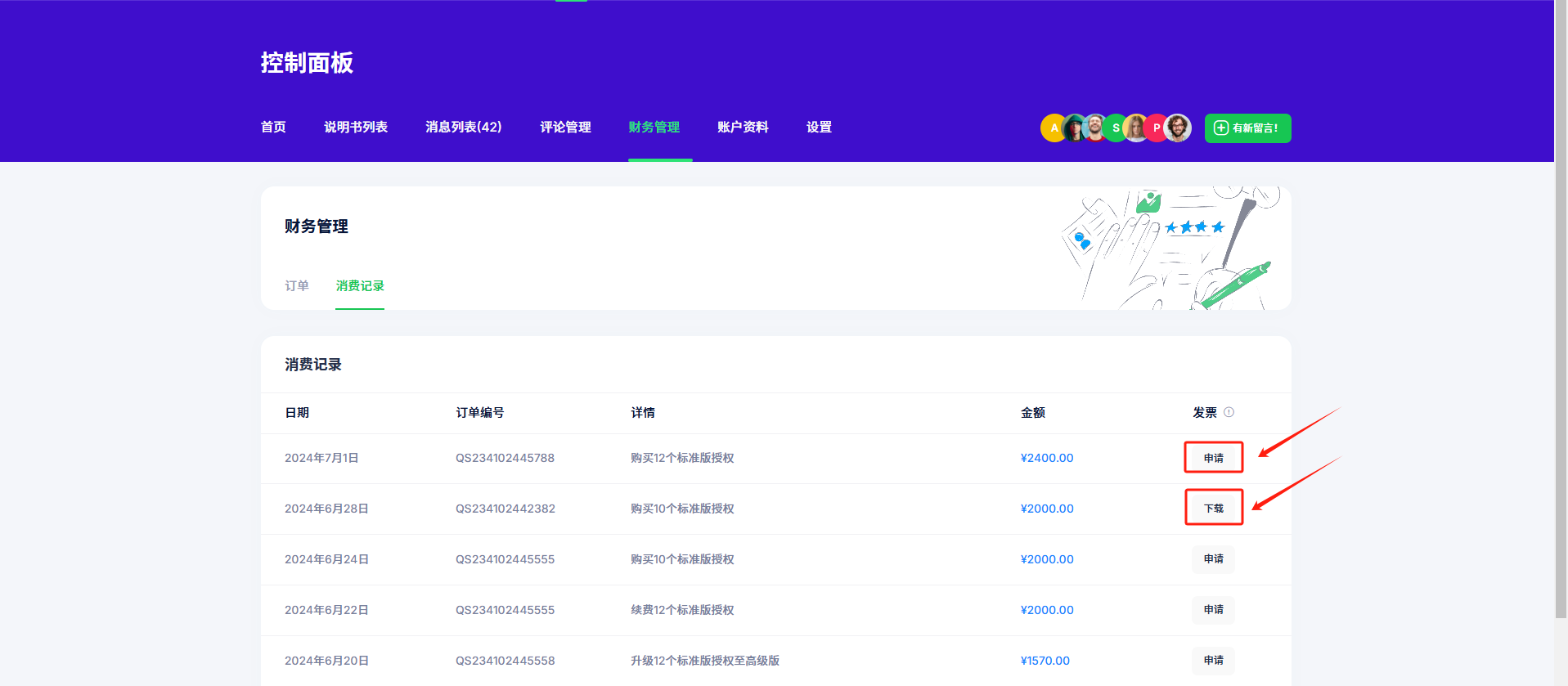
Task: Navigate to 设置 in top menu
Action: (819, 127)
